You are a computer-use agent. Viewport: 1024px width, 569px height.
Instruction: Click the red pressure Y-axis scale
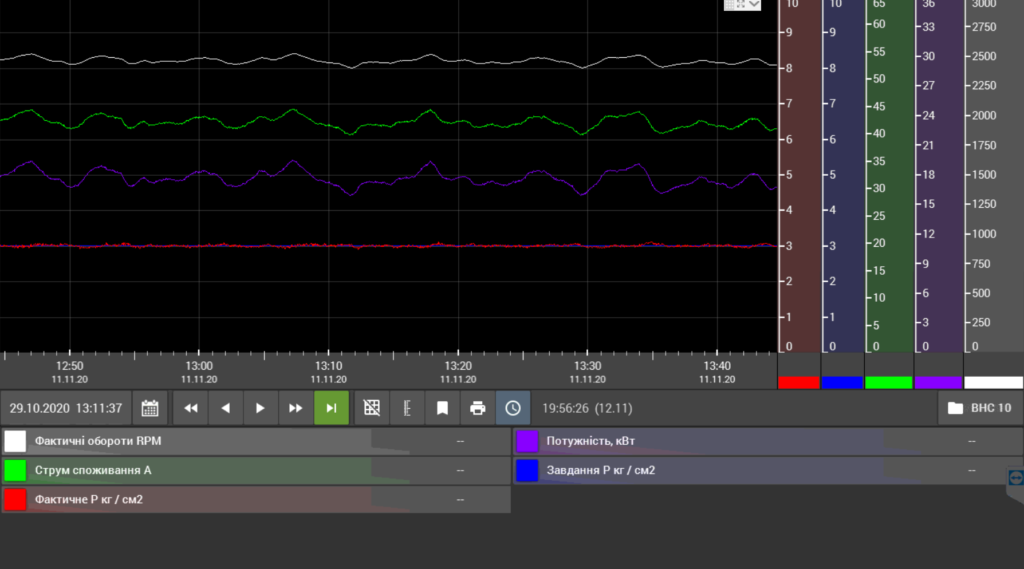pos(799,176)
